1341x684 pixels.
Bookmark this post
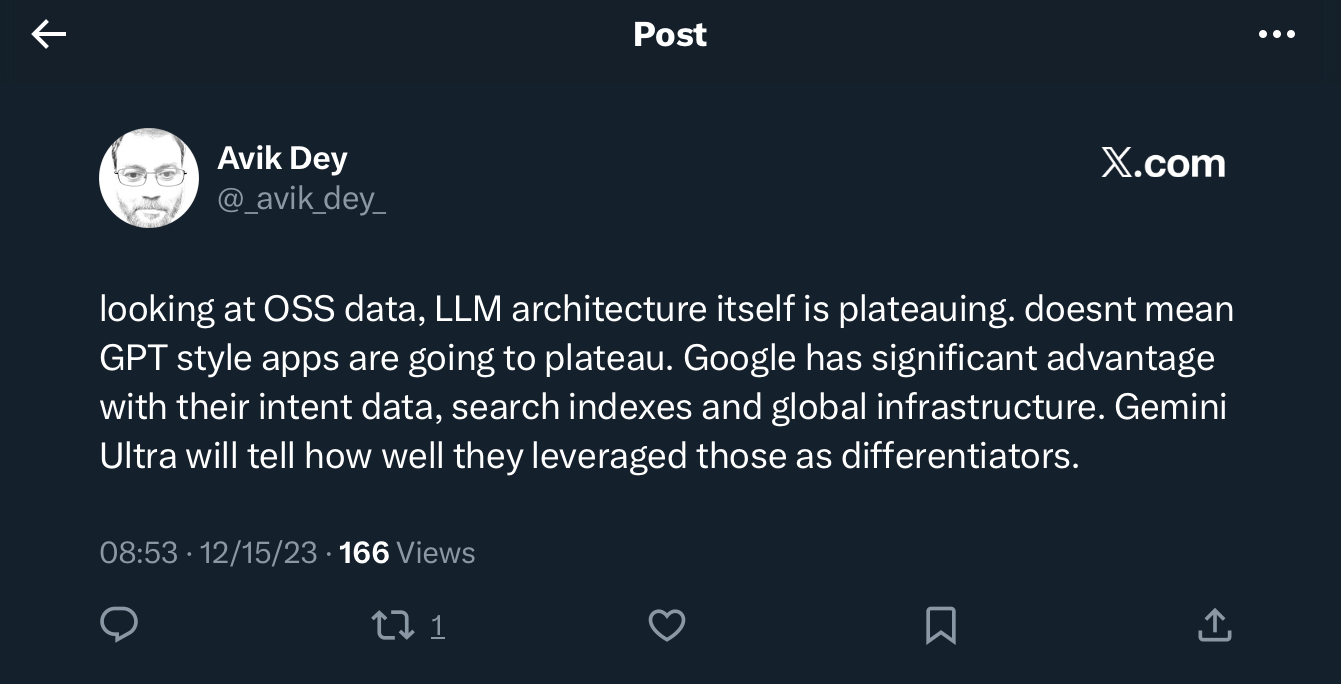(940, 626)
